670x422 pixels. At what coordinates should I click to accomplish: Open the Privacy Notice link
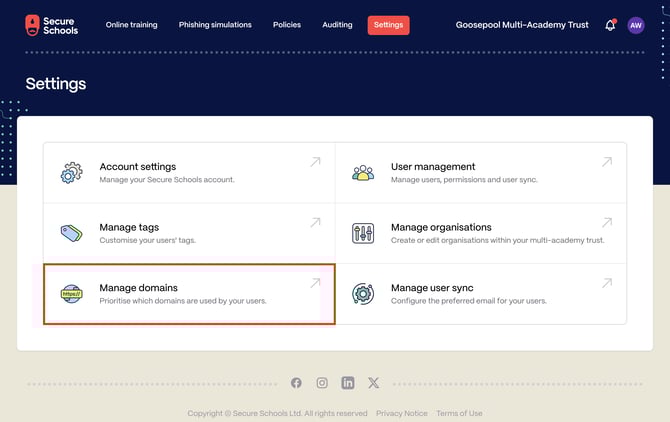click(x=401, y=413)
